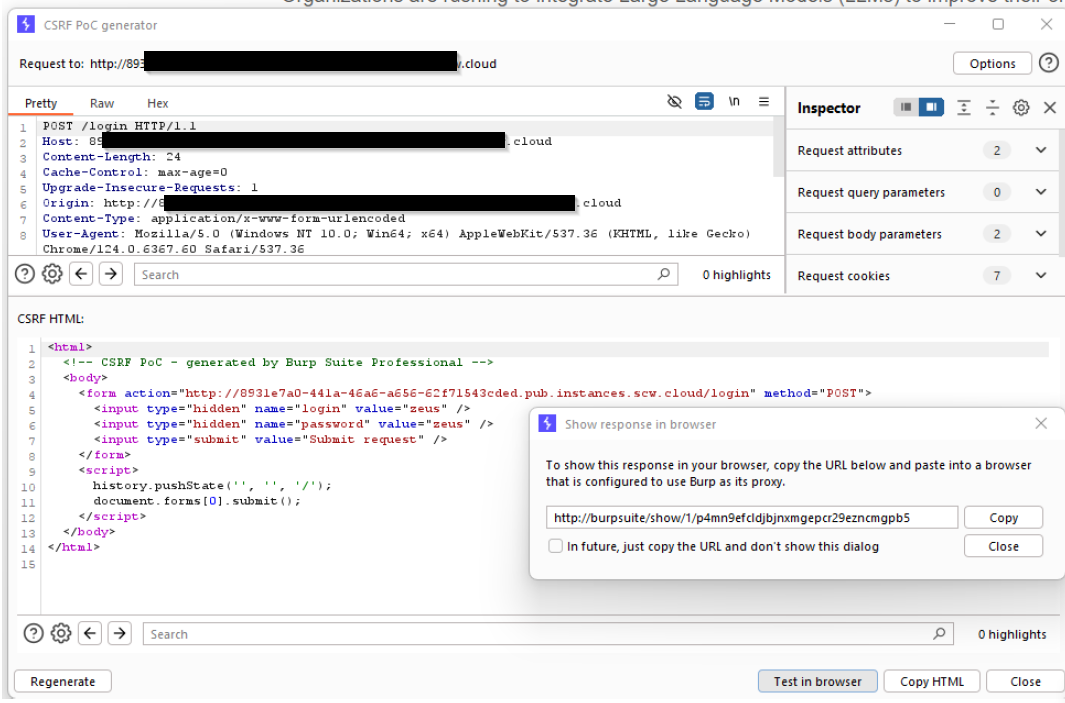Viewport: 1065px width, 703px height.
Task: Click Burp icon in Show response dialog title
Action: (547, 423)
